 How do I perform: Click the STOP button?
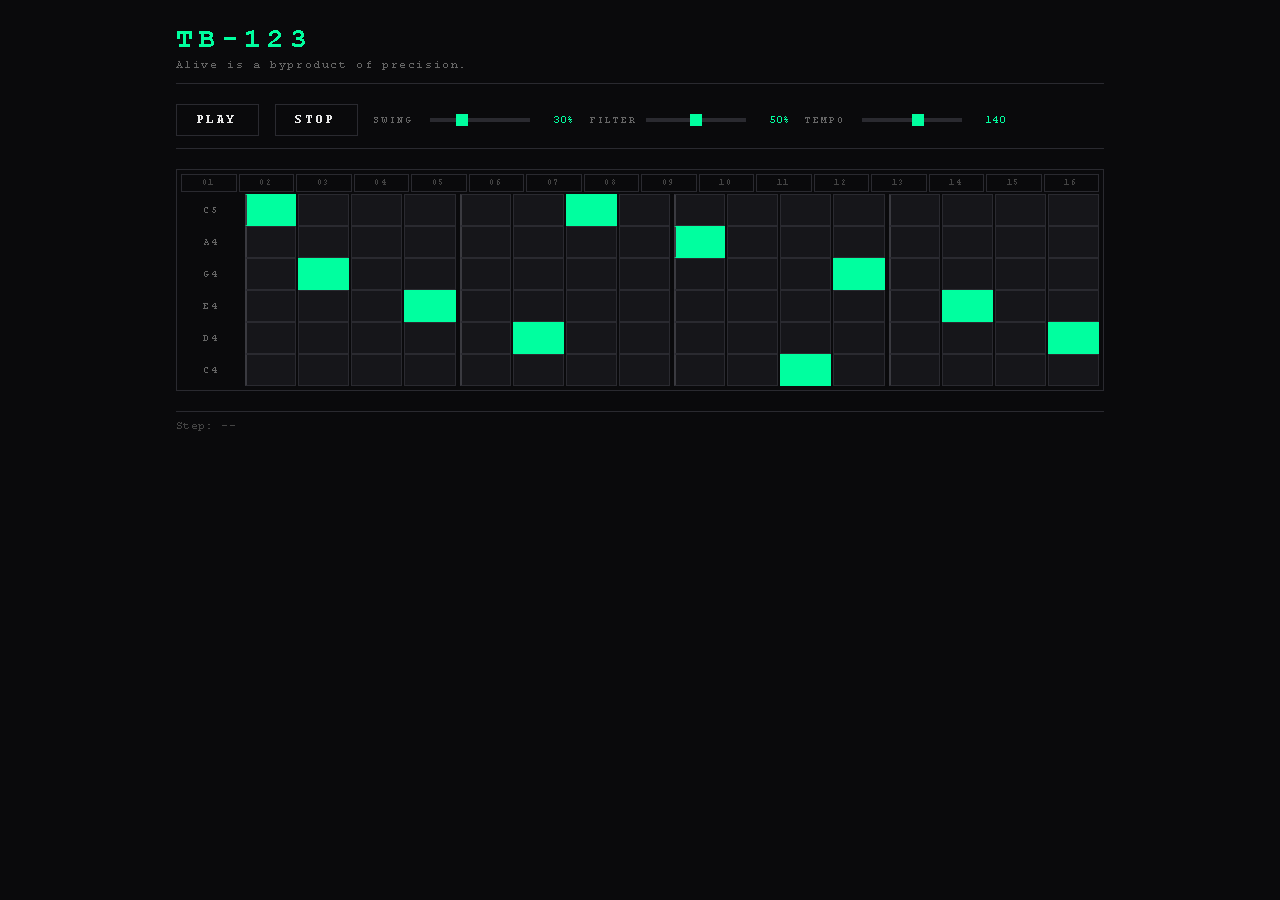tap(316, 120)
